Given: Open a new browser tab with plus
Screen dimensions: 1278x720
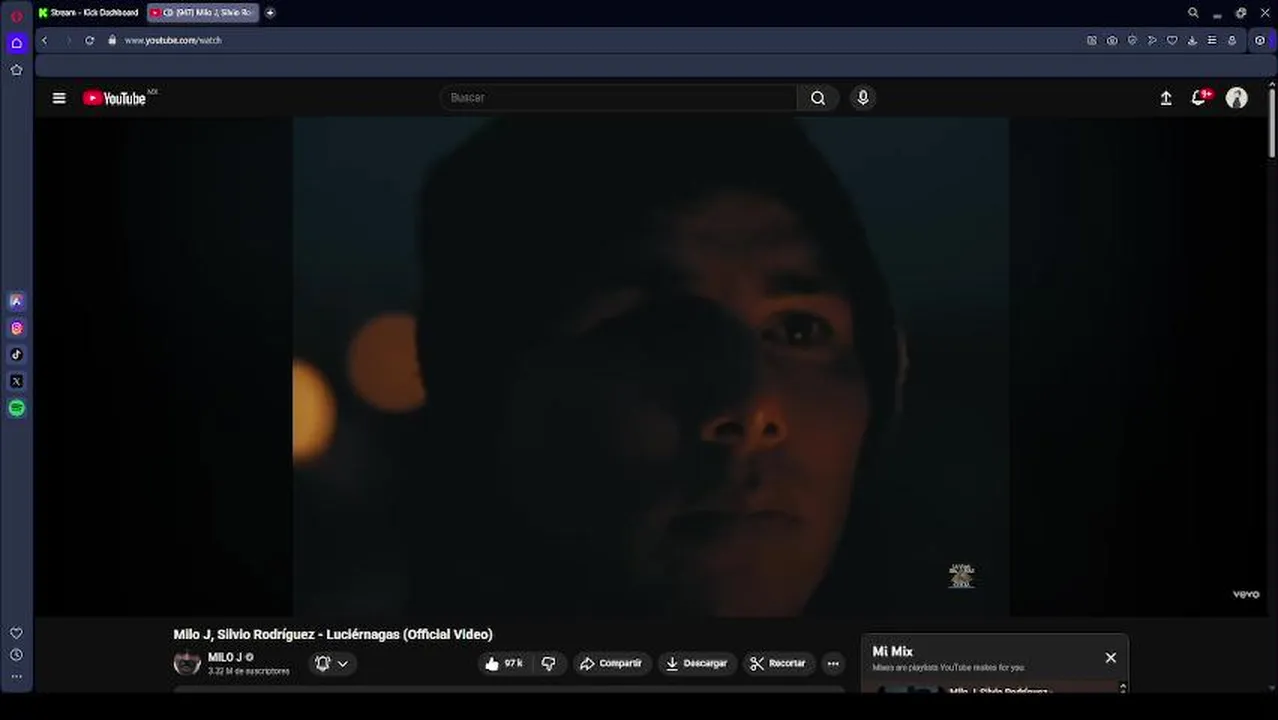Looking at the screenshot, I should (270, 13).
